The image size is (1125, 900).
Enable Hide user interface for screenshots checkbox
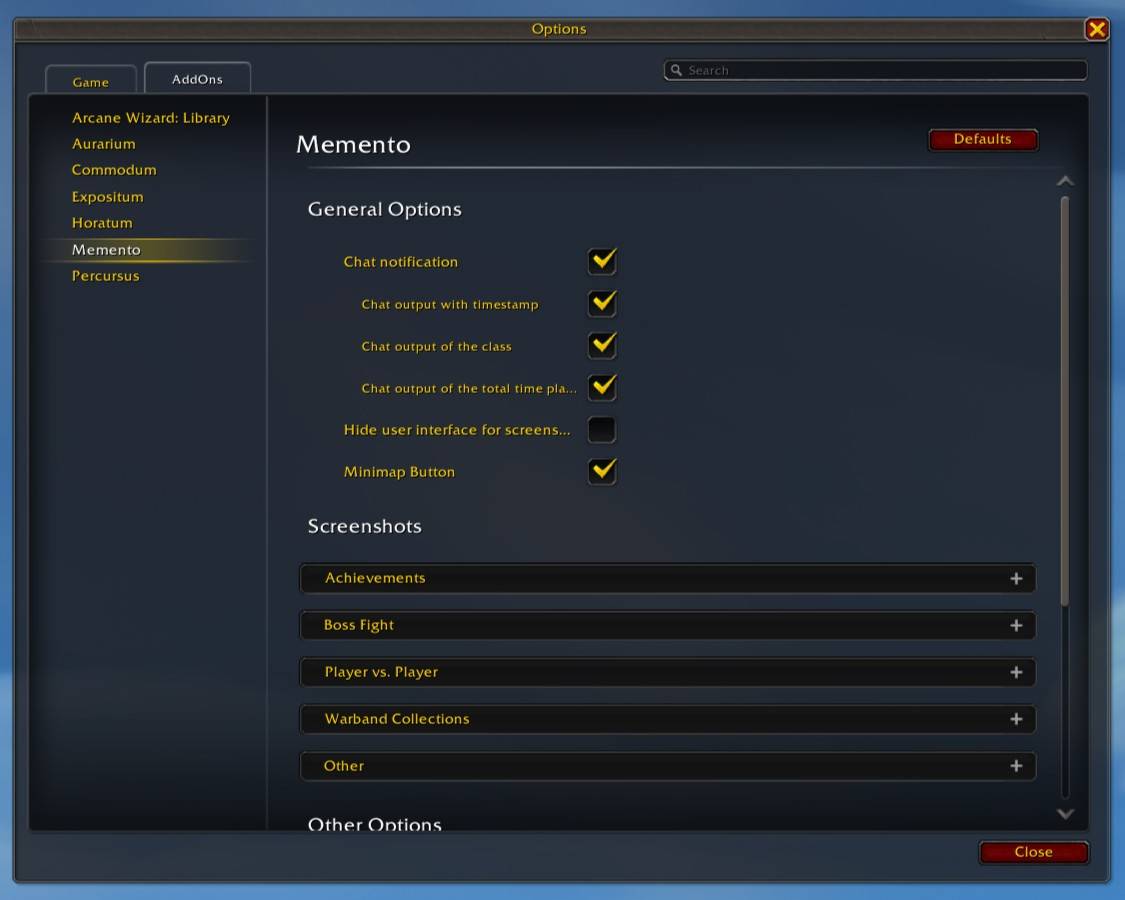tap(601, 430)
